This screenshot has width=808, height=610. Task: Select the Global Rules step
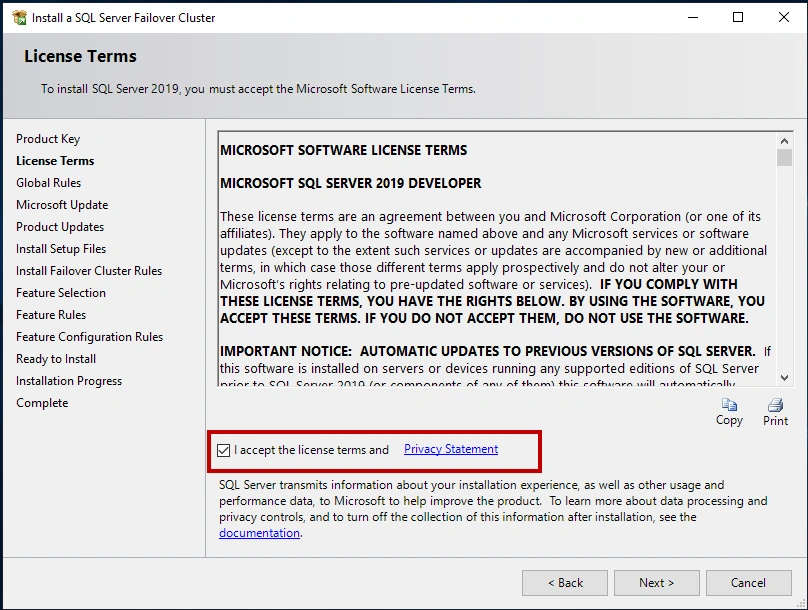coord(48,183)
